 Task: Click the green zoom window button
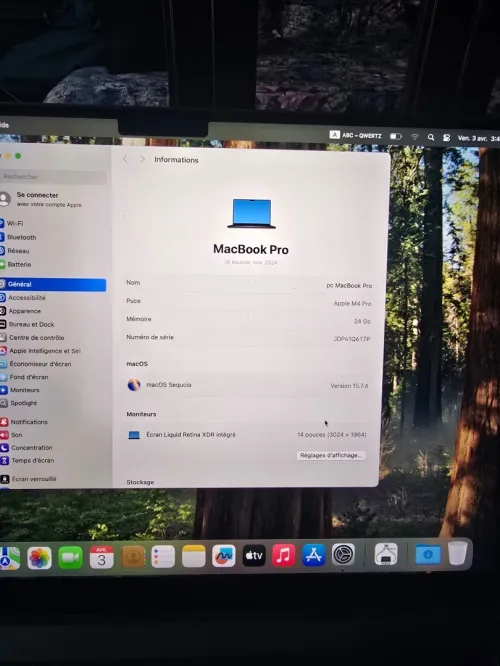click(18, 156)
